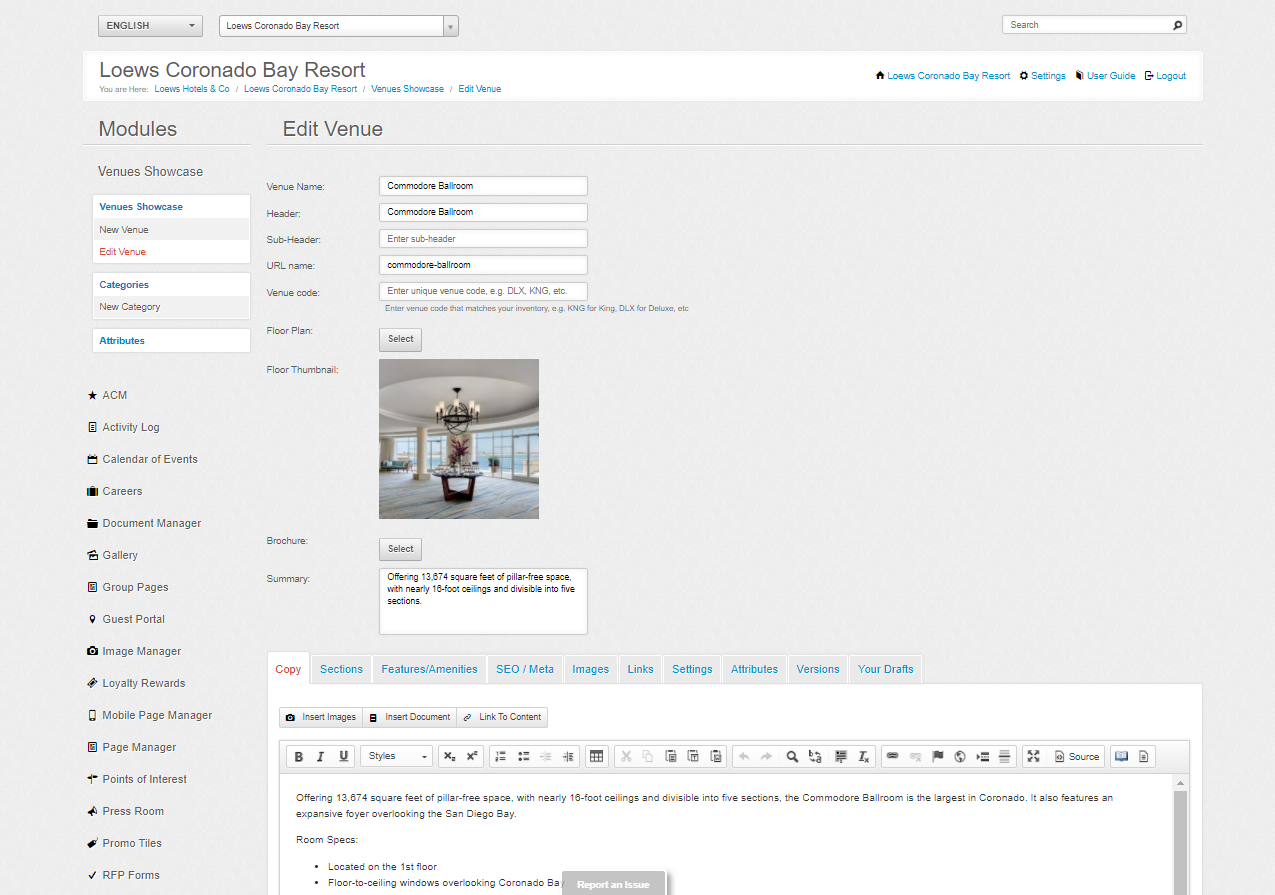Open the Links tab
1275x895 pixels.
click(x=641, y=669)
